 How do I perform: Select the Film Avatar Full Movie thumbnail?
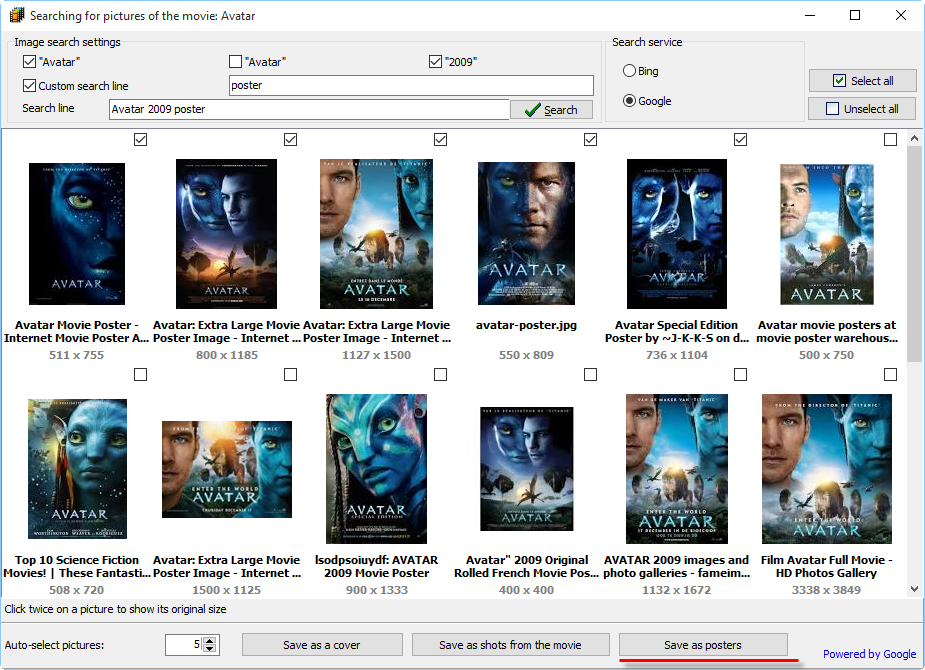pyautogui.click(x=826, y=469)
